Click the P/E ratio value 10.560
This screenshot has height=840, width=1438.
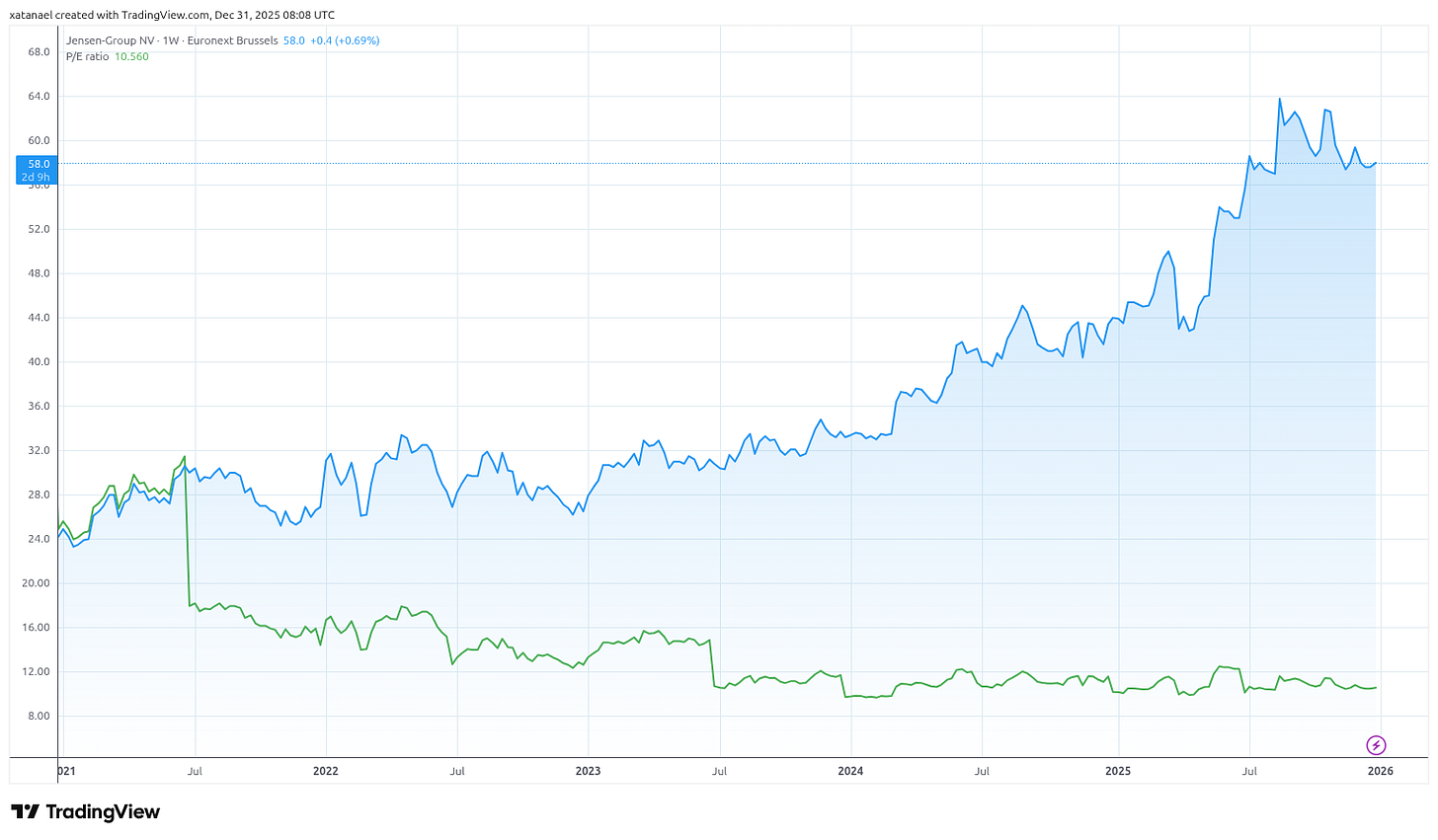click(x=131, y=56)
